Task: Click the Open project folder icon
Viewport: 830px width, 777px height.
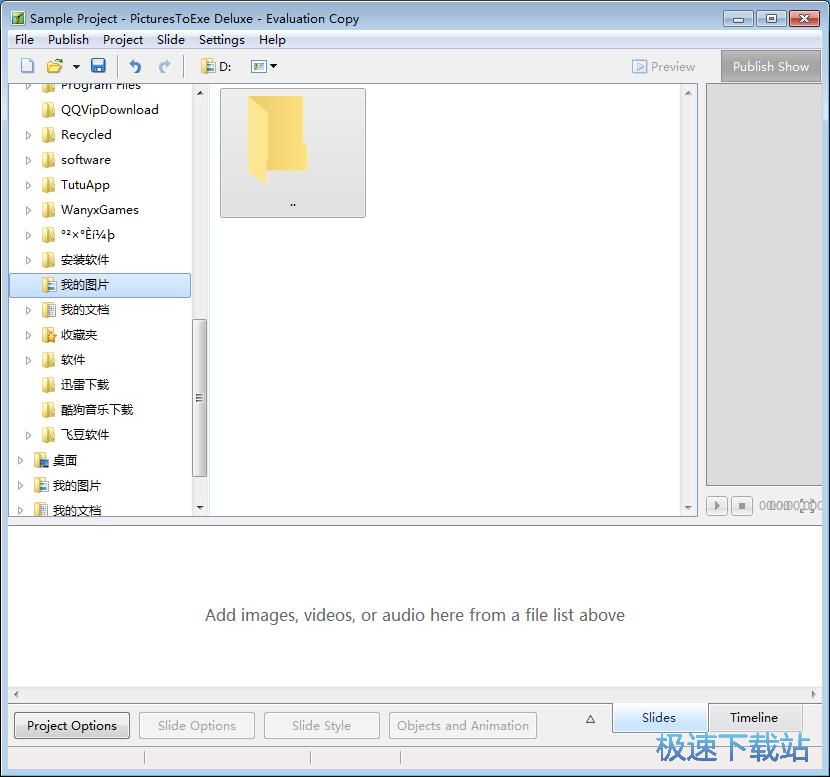Action: 55,66
